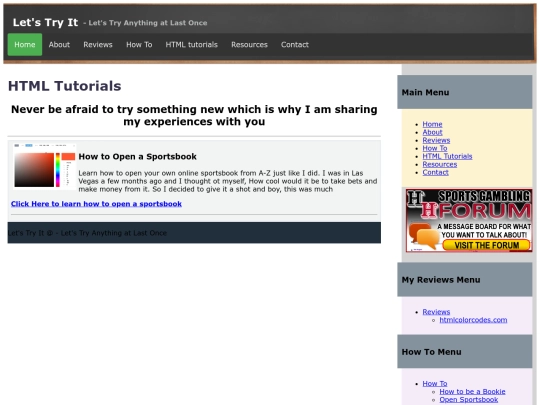The image size is (540, 405).
Task: Click the Let's Try It site title
Action: point(45,22)
